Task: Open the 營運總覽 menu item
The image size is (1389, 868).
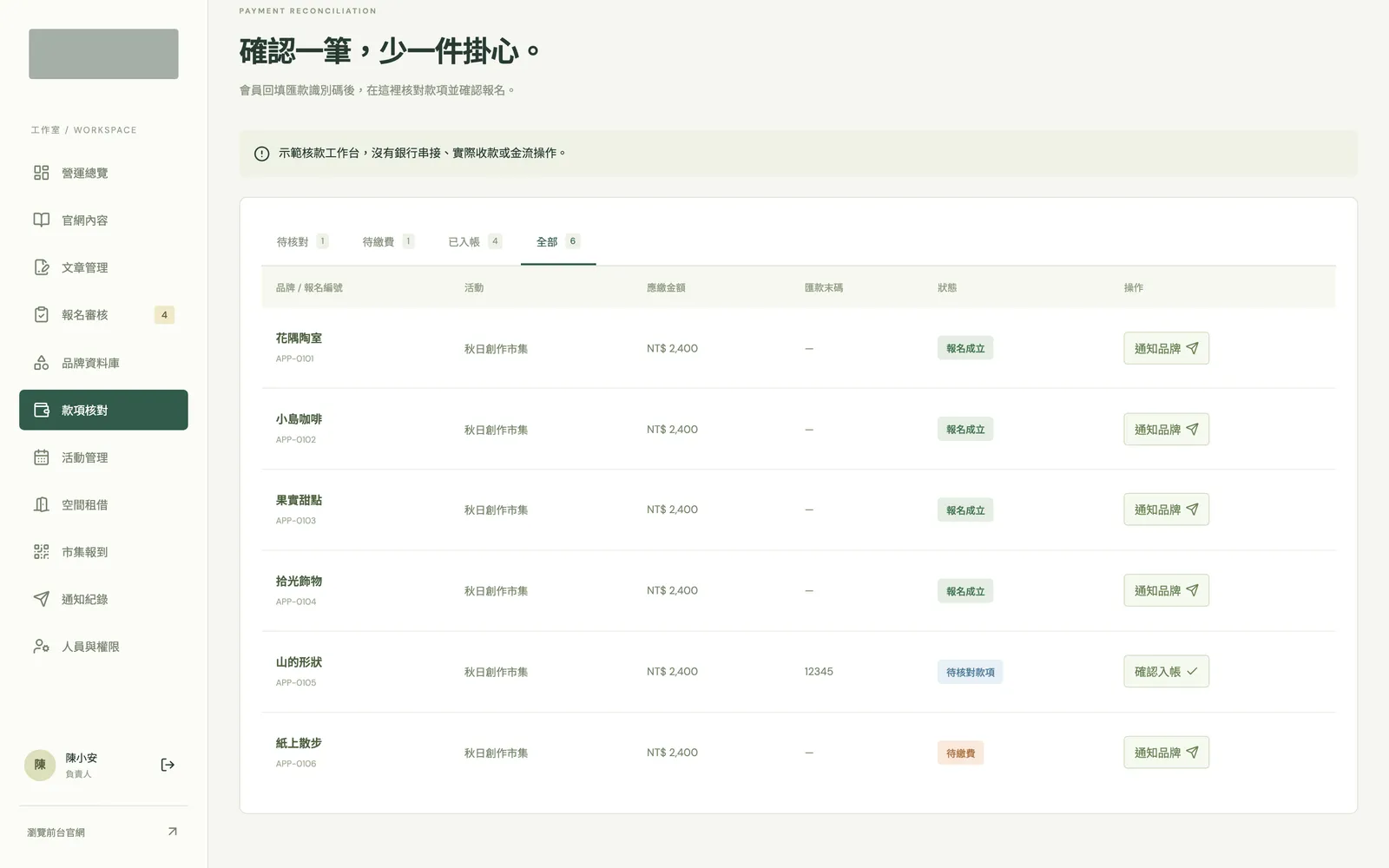Action: [103, 173]
